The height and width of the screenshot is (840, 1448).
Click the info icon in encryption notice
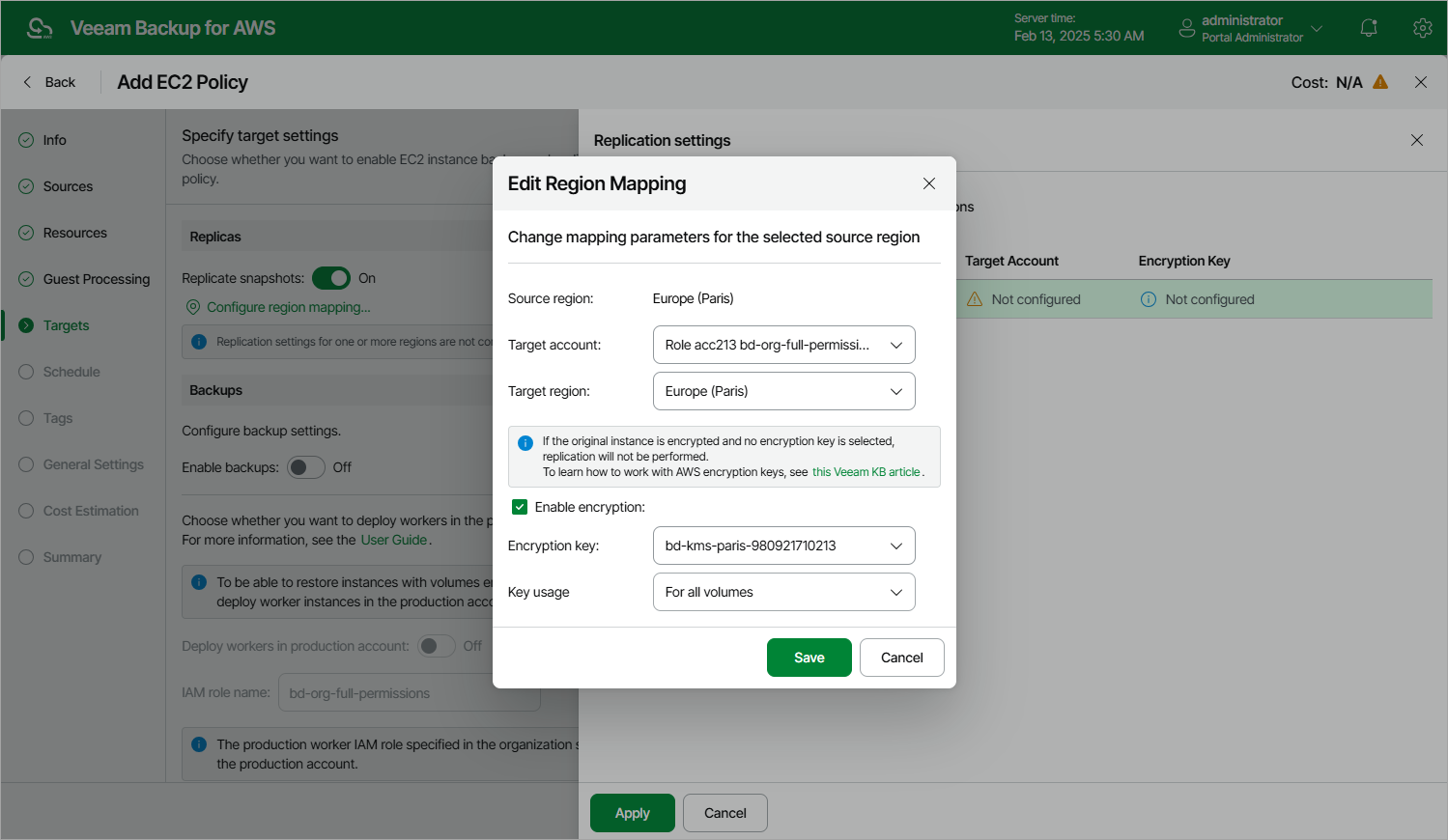coord(525,443)
